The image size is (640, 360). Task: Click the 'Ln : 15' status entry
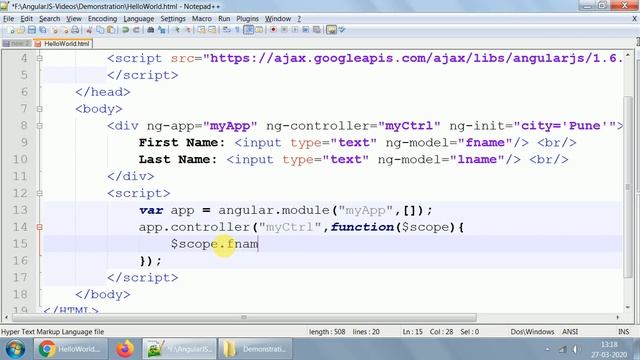(413, 332)
